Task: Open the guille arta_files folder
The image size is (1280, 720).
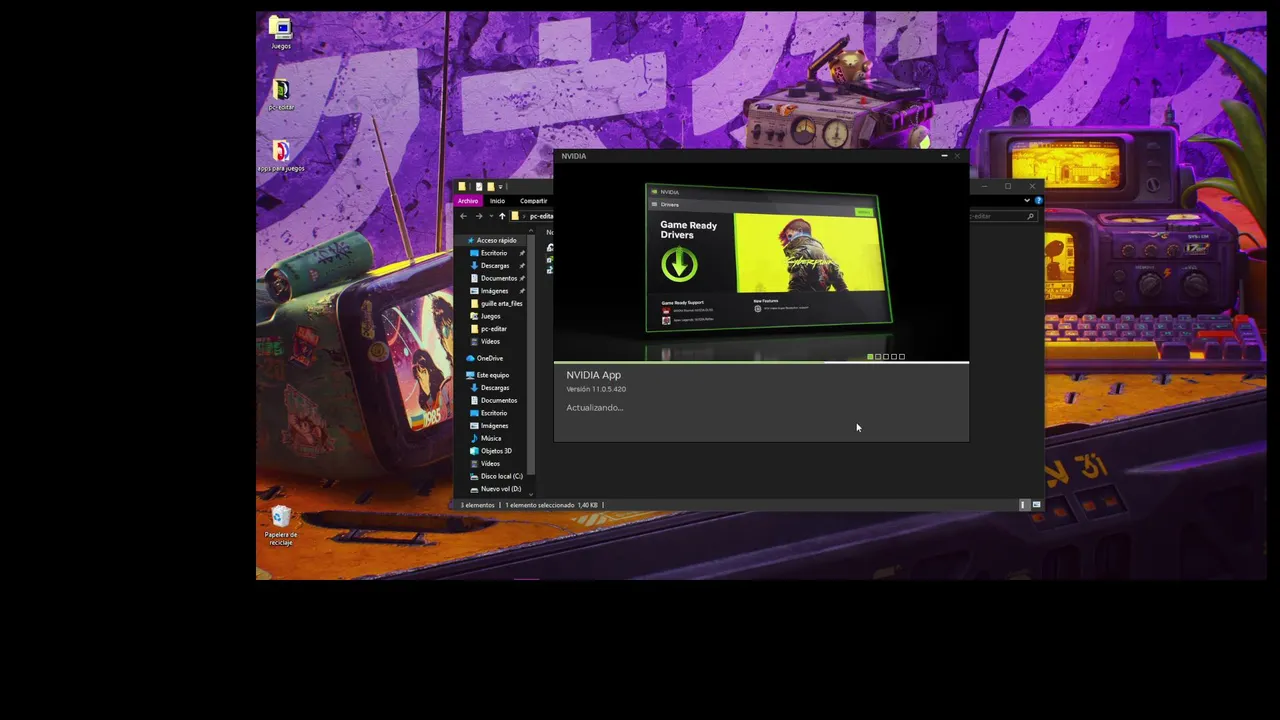Action: 501,303
